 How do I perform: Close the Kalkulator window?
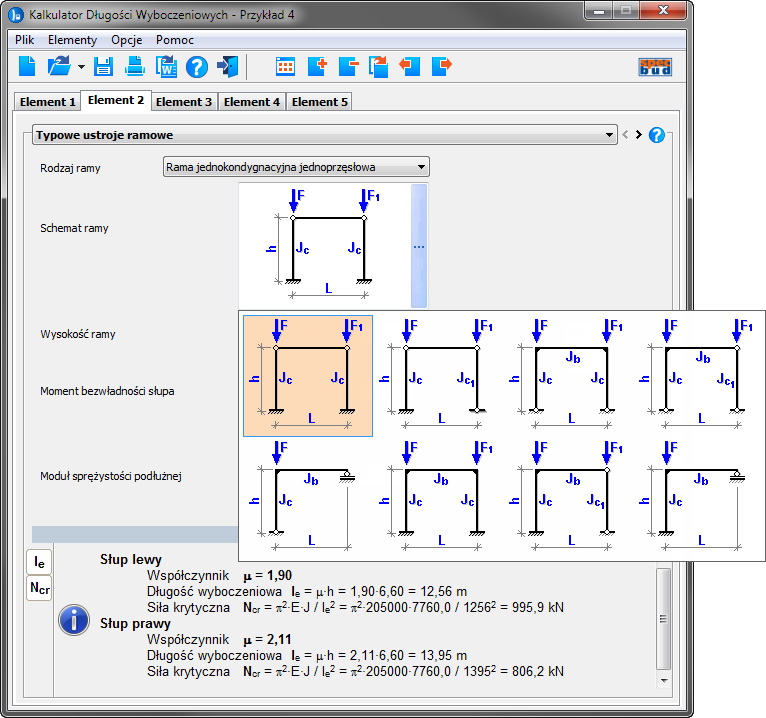tap(662, 11)
